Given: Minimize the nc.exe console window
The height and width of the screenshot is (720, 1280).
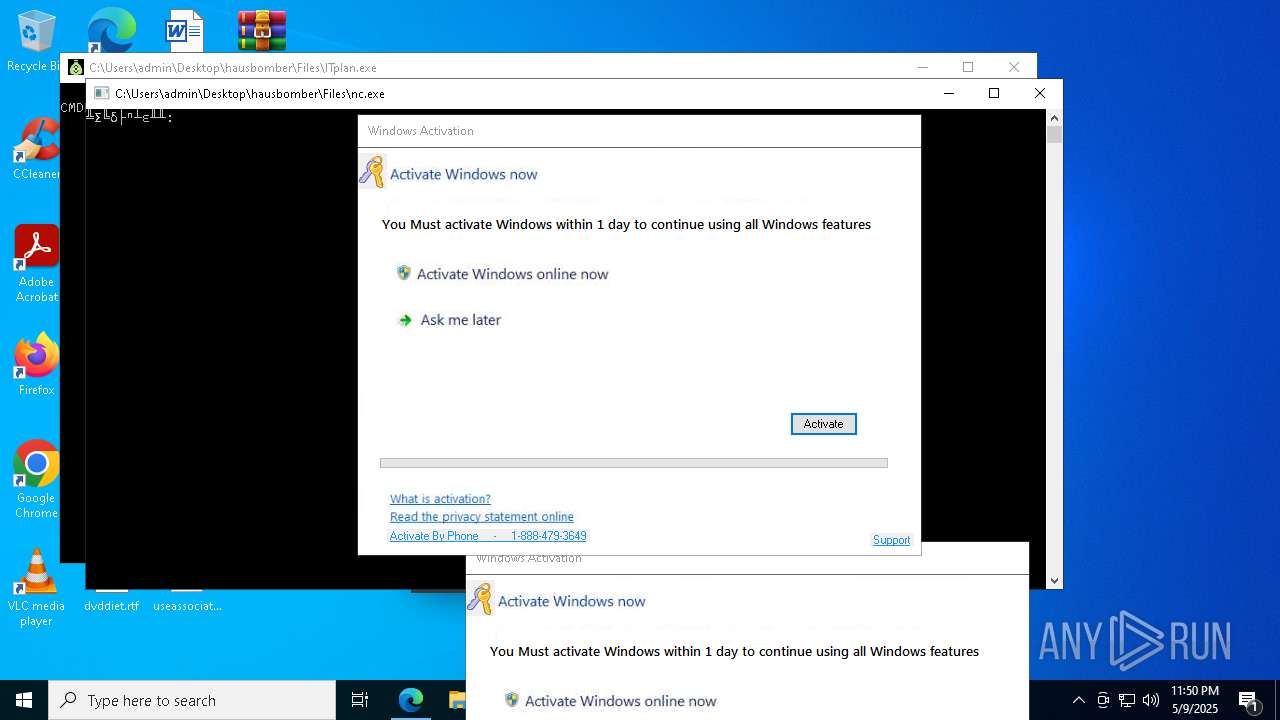Looking at the screenshot, I should tap(949, 93).
